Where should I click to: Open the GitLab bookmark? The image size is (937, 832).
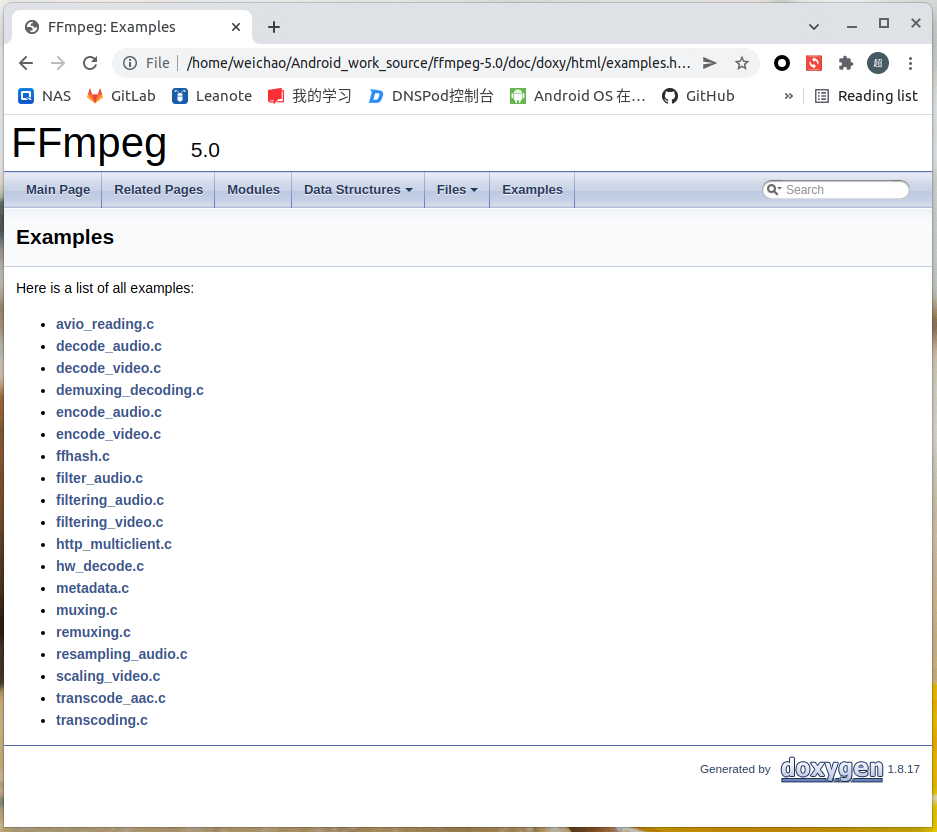[x=120, y=96]
